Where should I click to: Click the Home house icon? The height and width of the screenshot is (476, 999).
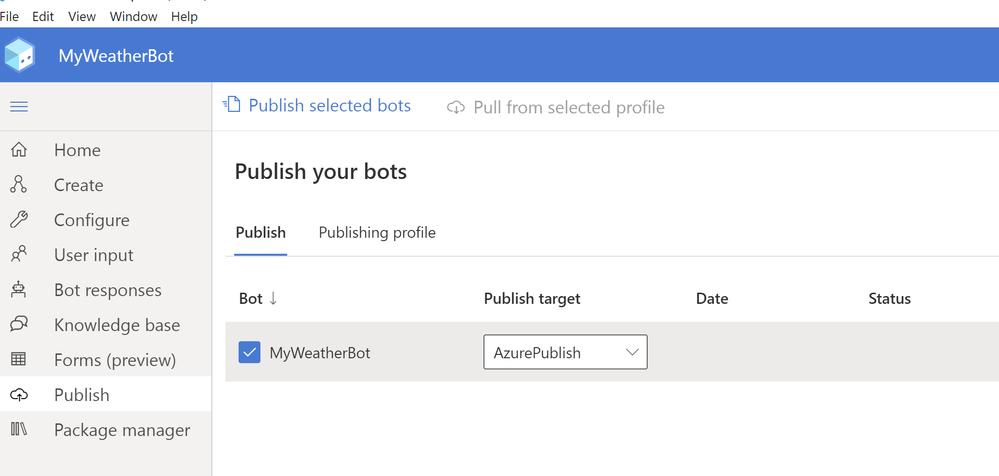[18, 150]
